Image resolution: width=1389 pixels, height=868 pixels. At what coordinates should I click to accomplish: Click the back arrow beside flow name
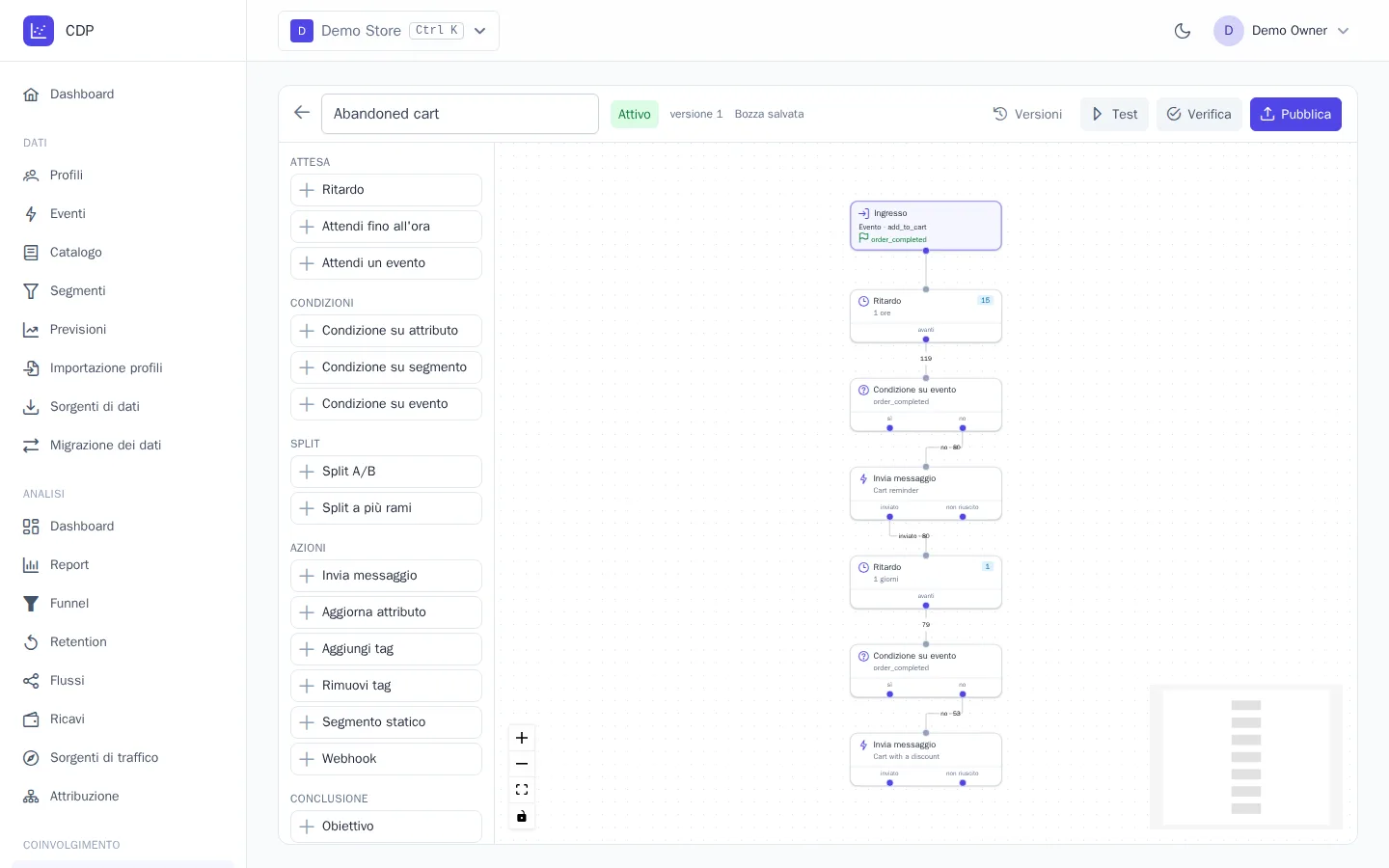pos(302,113)
